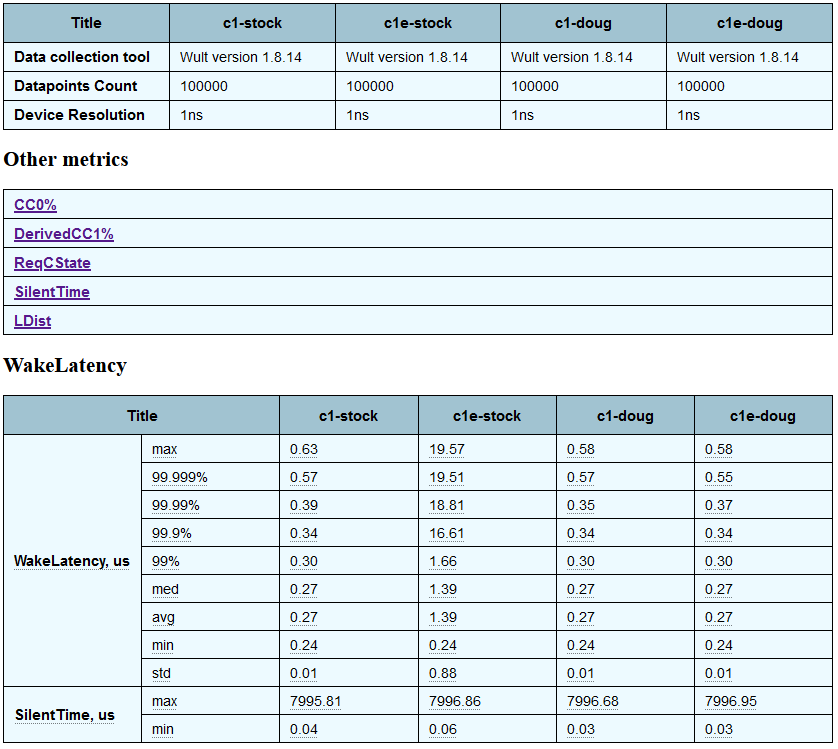Click the med statistic label

(x=165, y=589)
